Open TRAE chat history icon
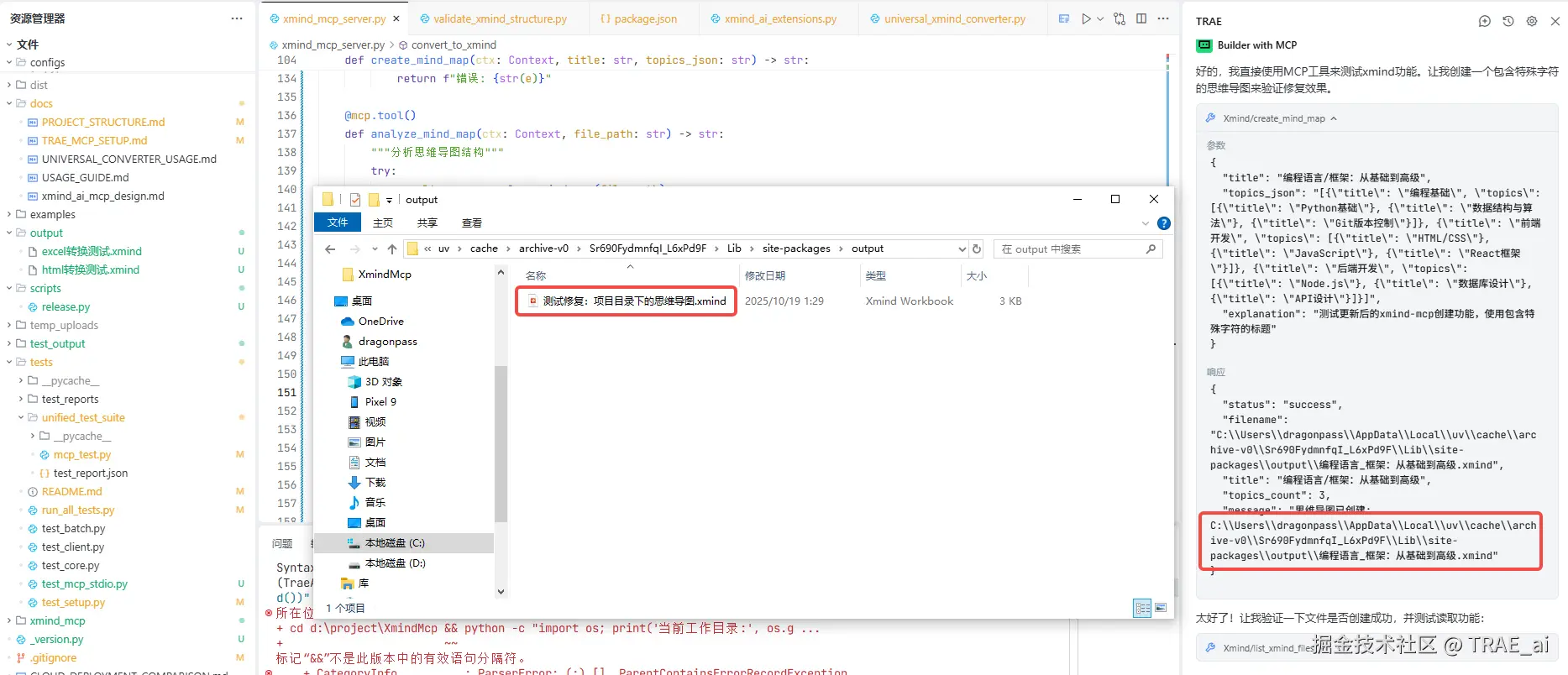Screen dimensions: 1568x675 click(x=1508, y=21)
